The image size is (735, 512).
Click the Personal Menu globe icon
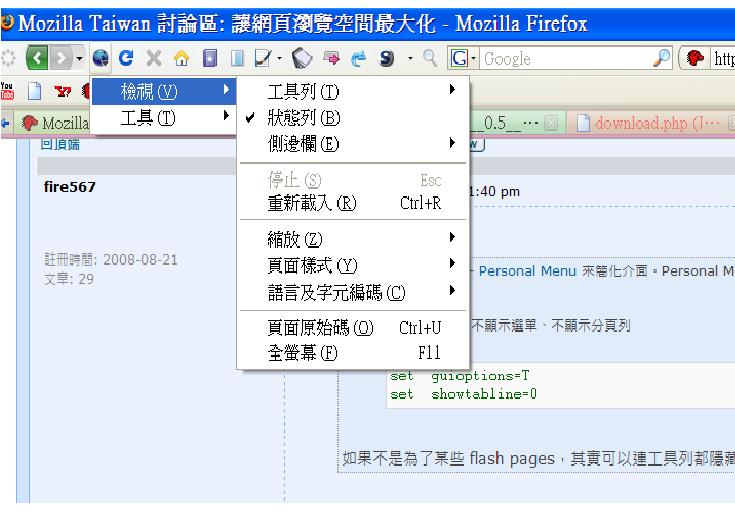click(100, 59)
